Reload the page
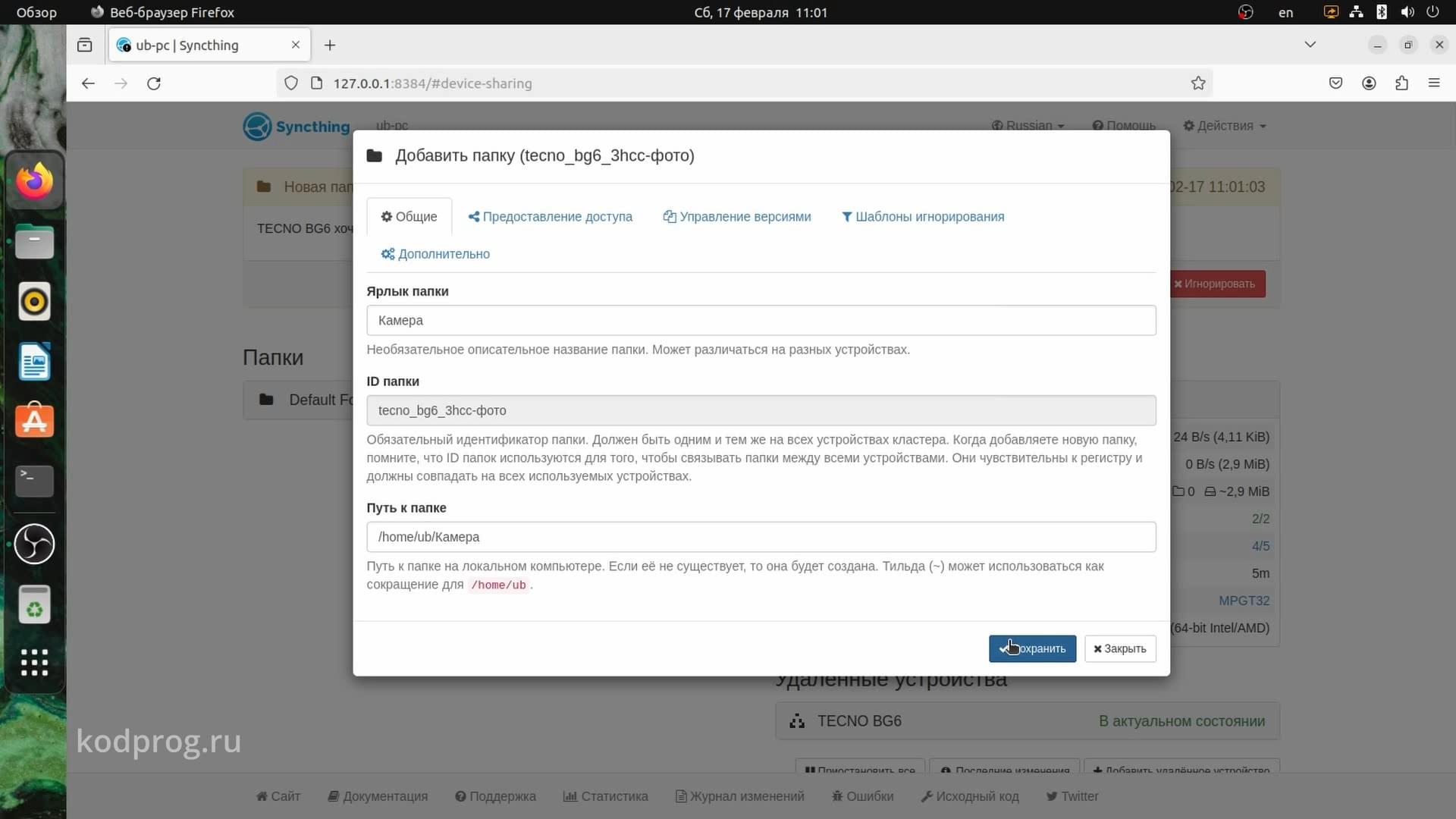Screen dimensions: 1456x819 [154, 83]
